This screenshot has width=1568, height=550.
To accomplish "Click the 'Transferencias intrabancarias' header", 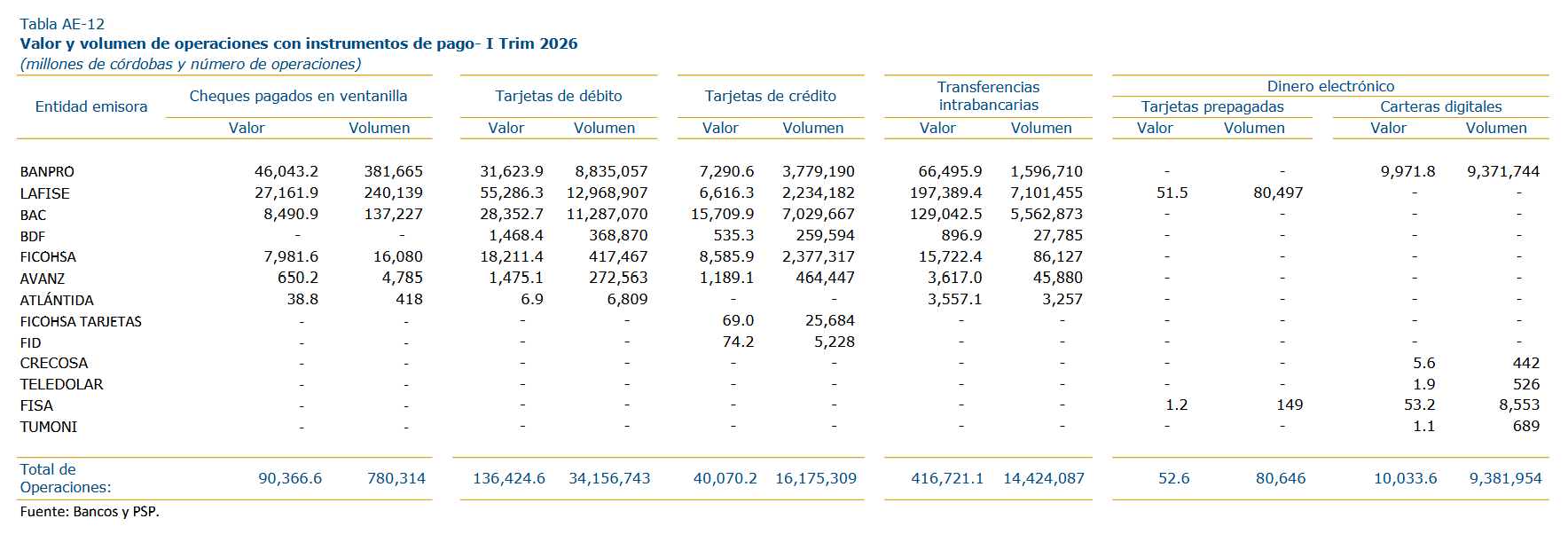I will coord(989,96).
